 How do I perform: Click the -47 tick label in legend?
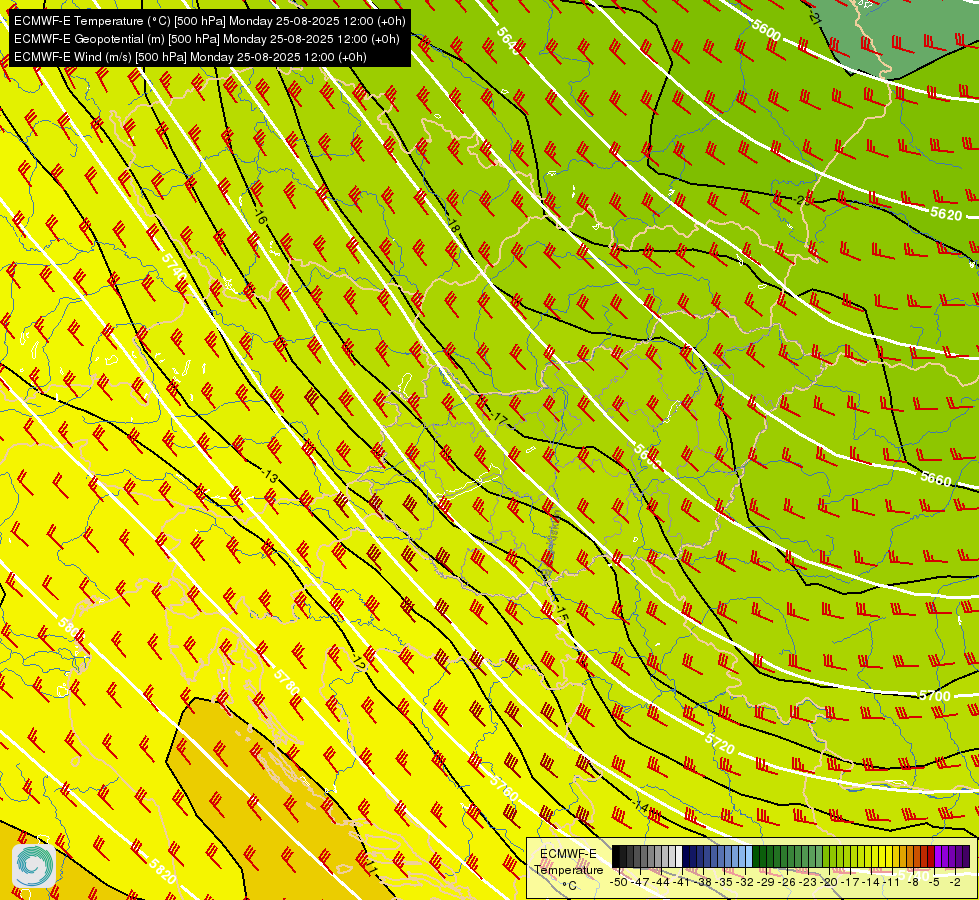[x=640, y=882]
